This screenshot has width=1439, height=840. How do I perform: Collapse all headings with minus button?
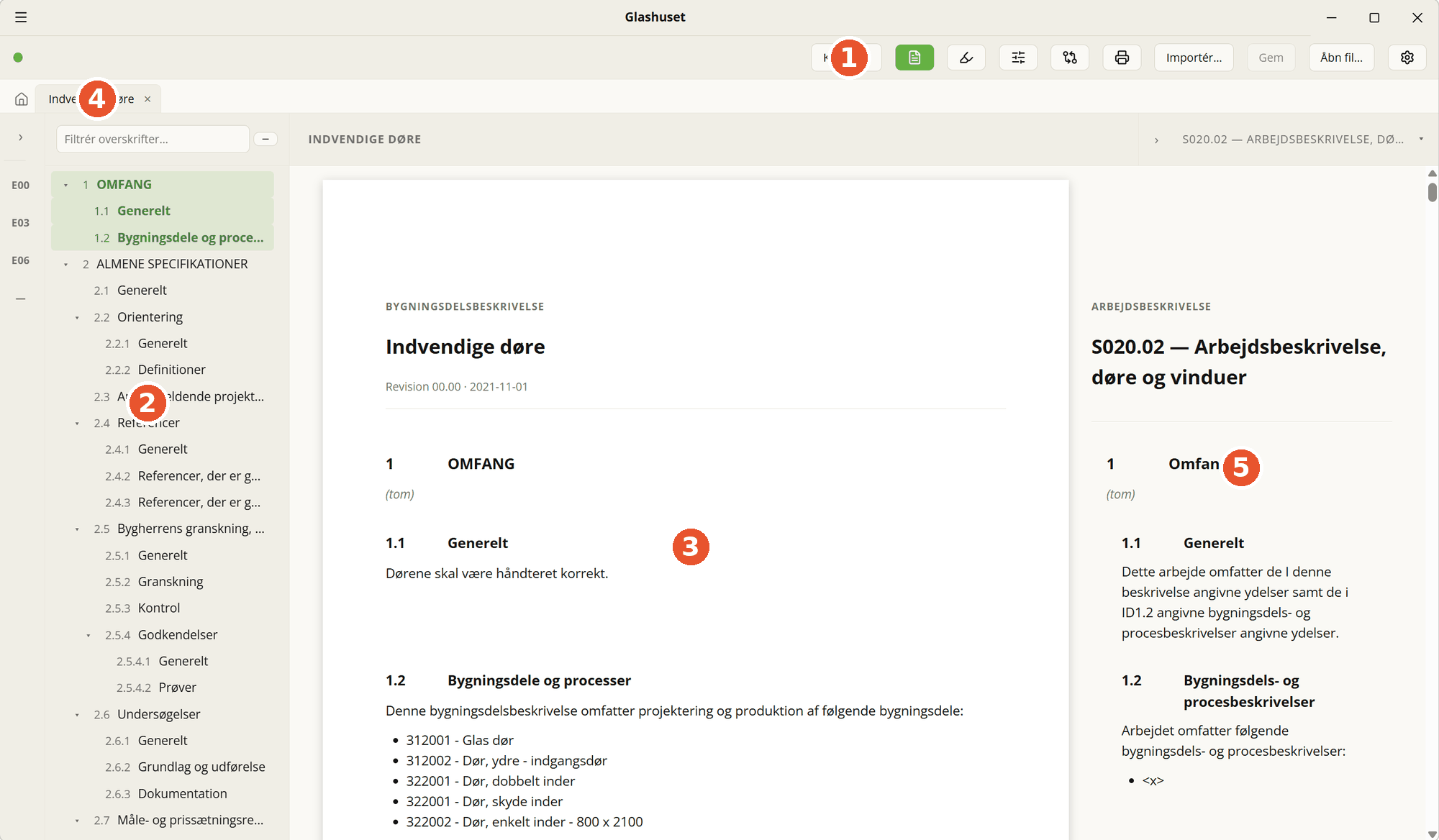pyautogui.click(x=265, y=139)
